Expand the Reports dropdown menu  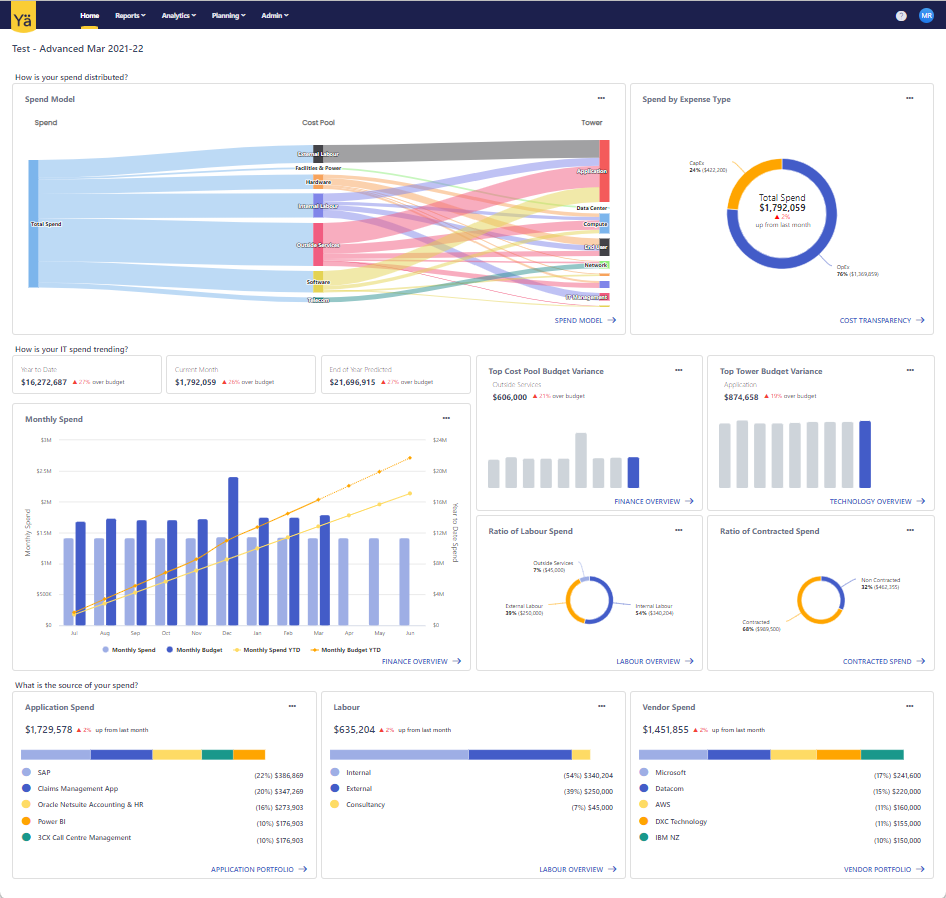130,16
